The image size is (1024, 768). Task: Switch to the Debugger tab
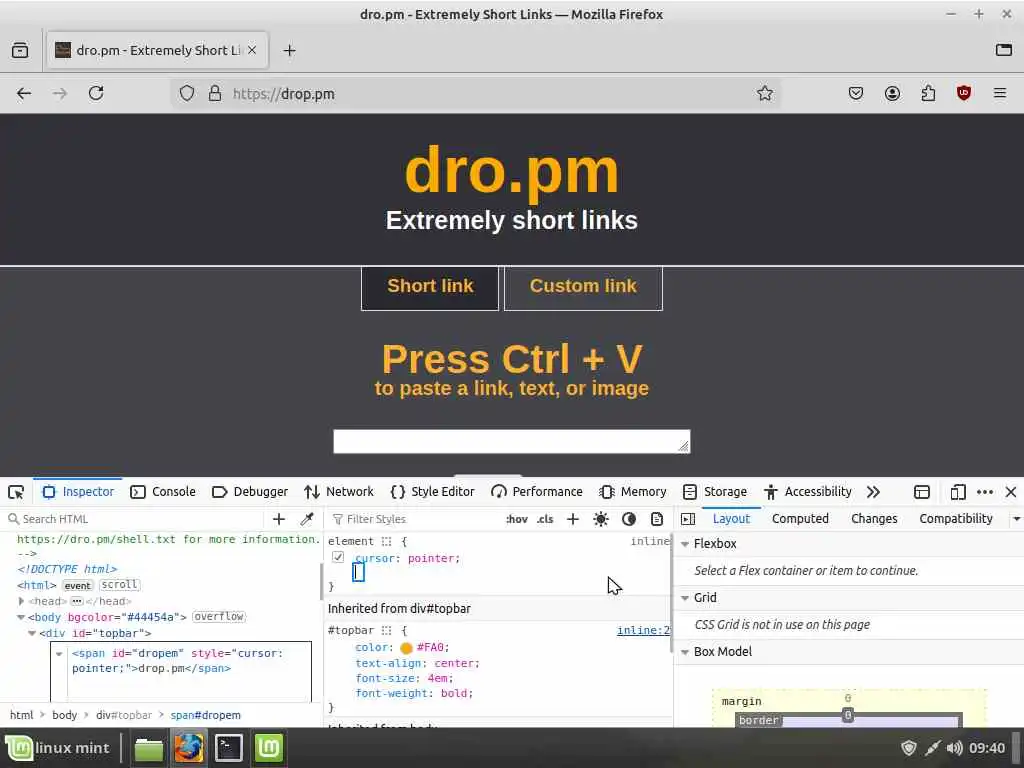tap(250, 492)
